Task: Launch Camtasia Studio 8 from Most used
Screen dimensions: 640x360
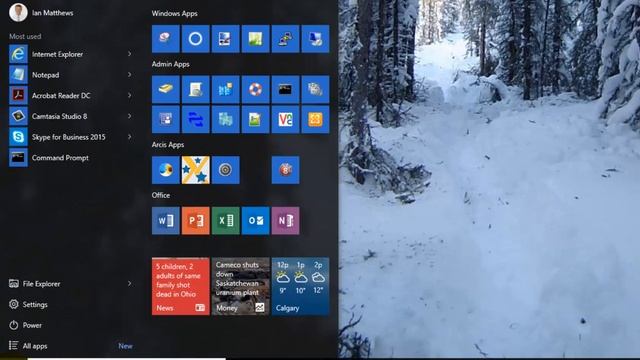Action: click(x=71, y=116)
